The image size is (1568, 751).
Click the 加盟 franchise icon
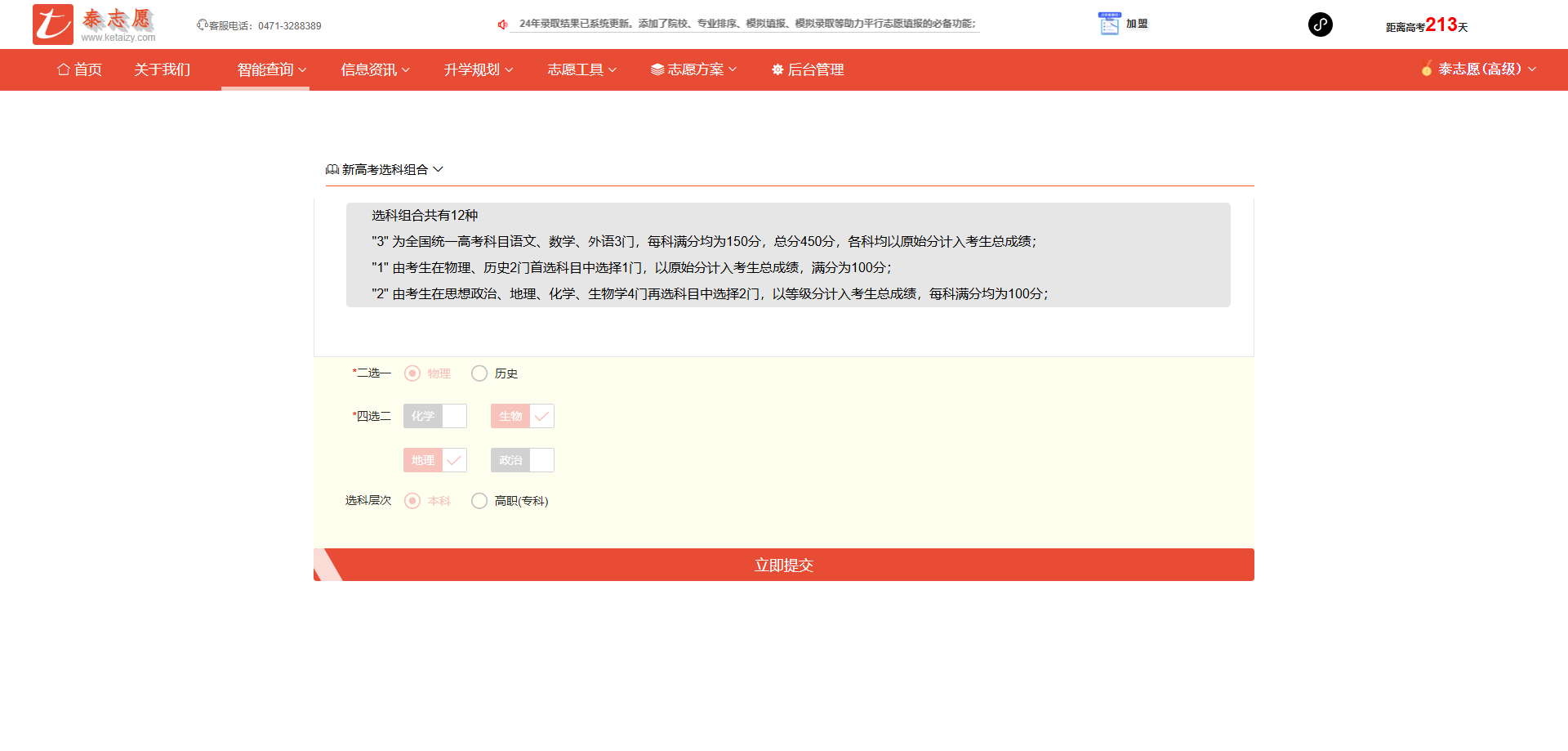point(1109,24)
